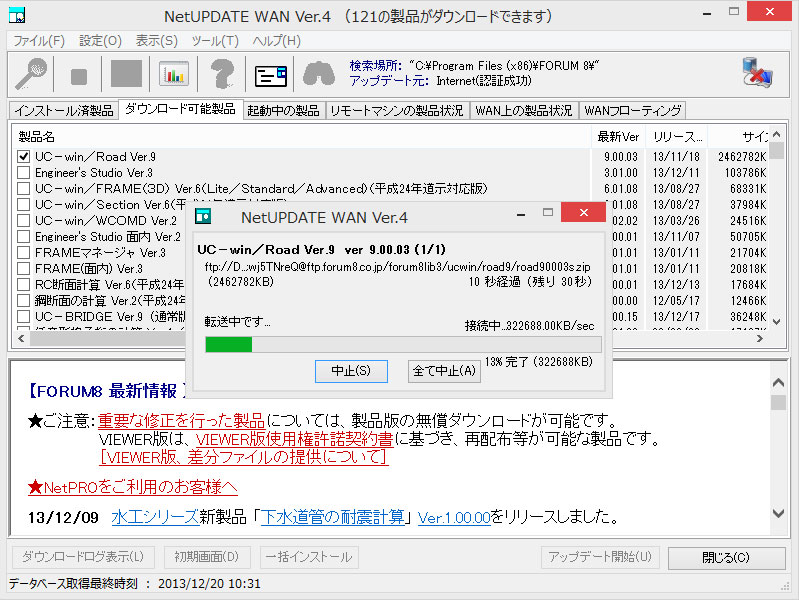The image size is (799, 600).
Task: Check RC断面計算 Ver.6 checkbox
Action: point(23,284)
